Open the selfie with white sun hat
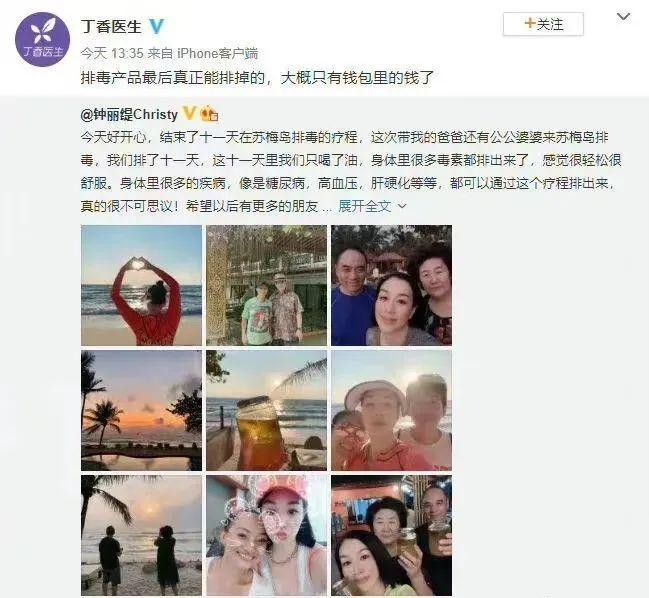Image resolution: width=649 pixels, height=598 pixels. pos(392,411)
